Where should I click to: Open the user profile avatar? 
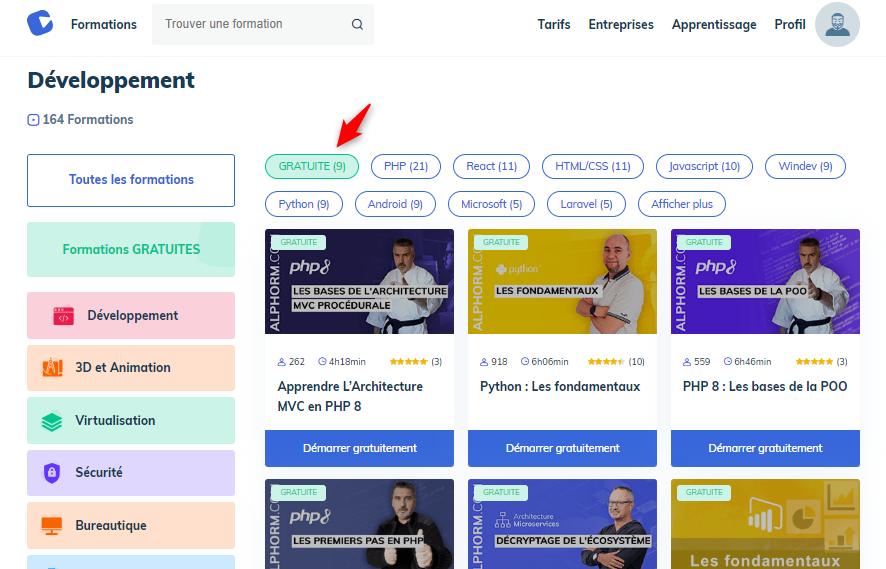[x=837, y=24]
